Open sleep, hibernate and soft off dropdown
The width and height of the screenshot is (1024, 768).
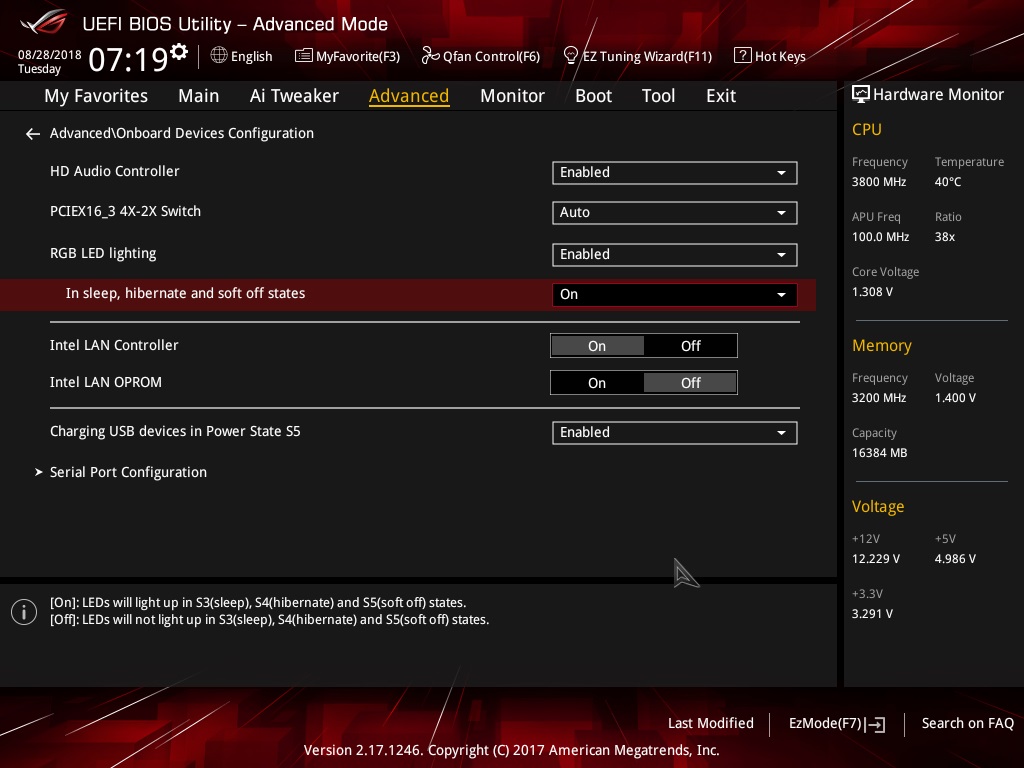pos(675,295)
